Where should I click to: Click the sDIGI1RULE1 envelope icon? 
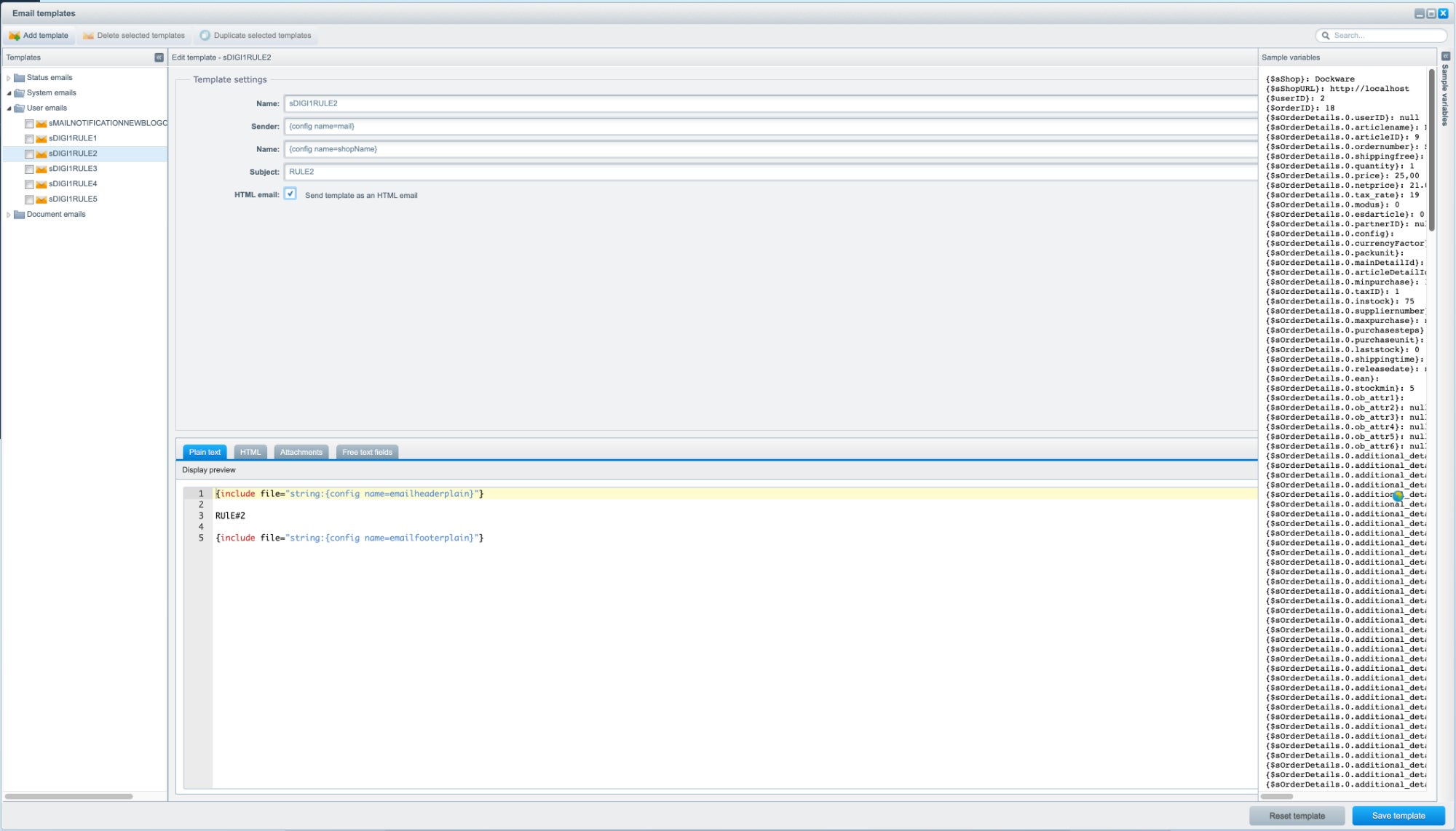click(x=41, y=139)
